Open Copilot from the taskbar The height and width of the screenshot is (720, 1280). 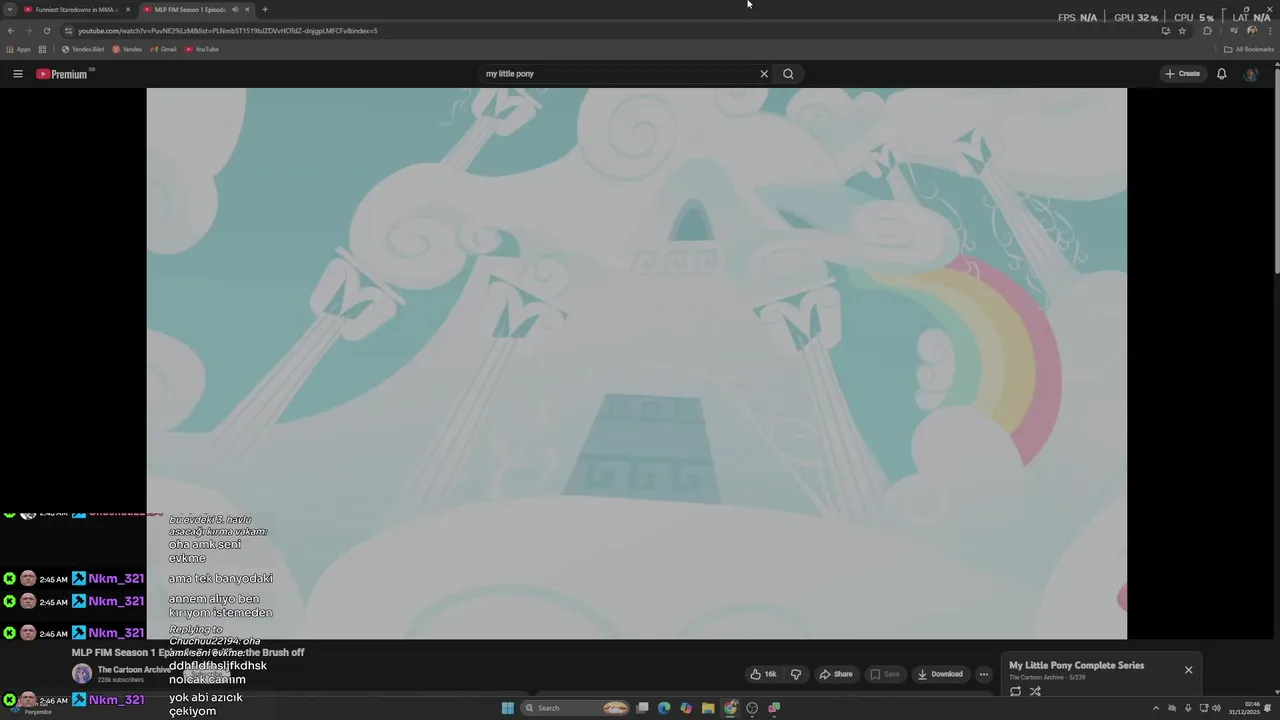[x=686, y=708]
